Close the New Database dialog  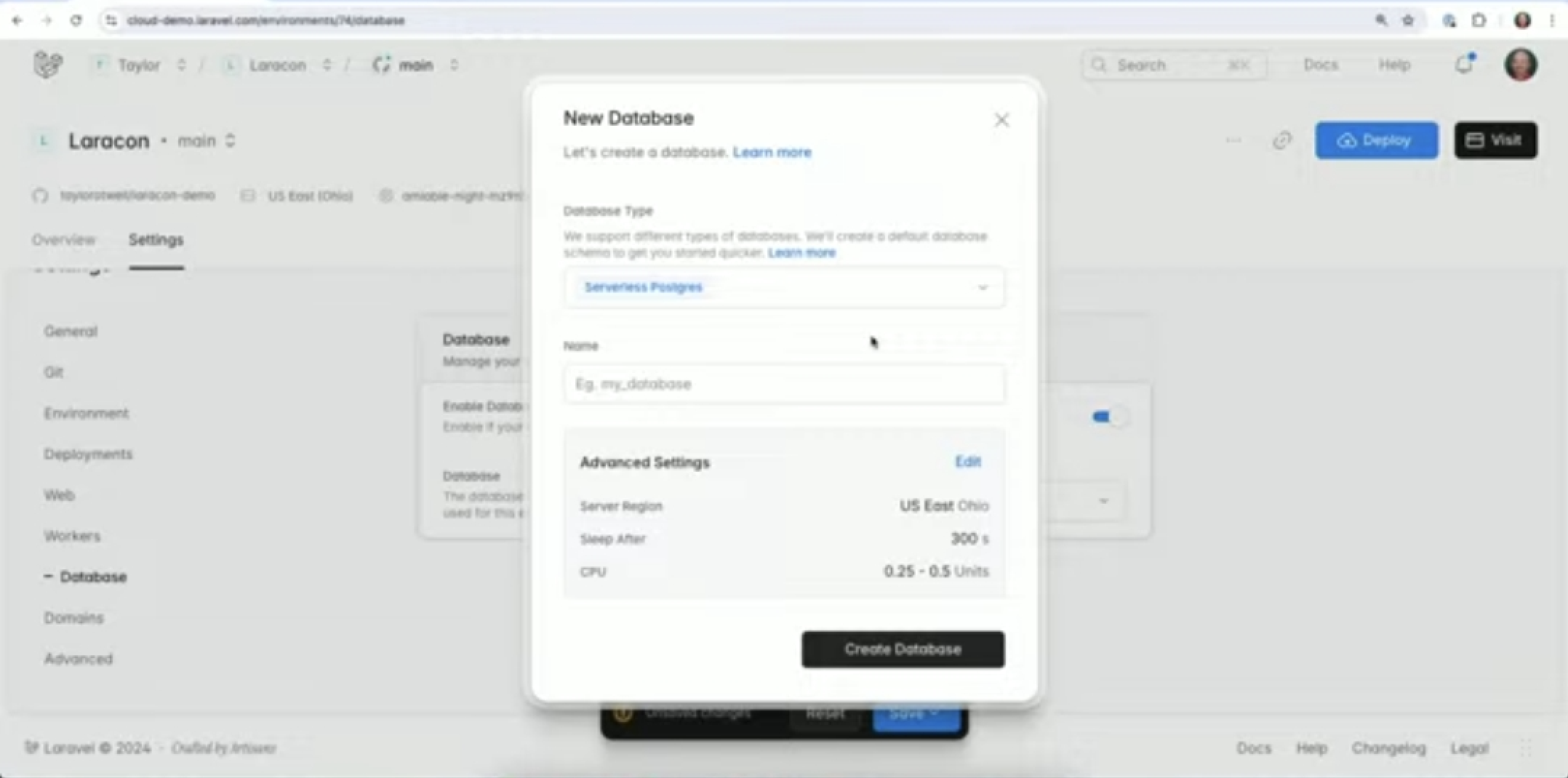point(1001,120)
